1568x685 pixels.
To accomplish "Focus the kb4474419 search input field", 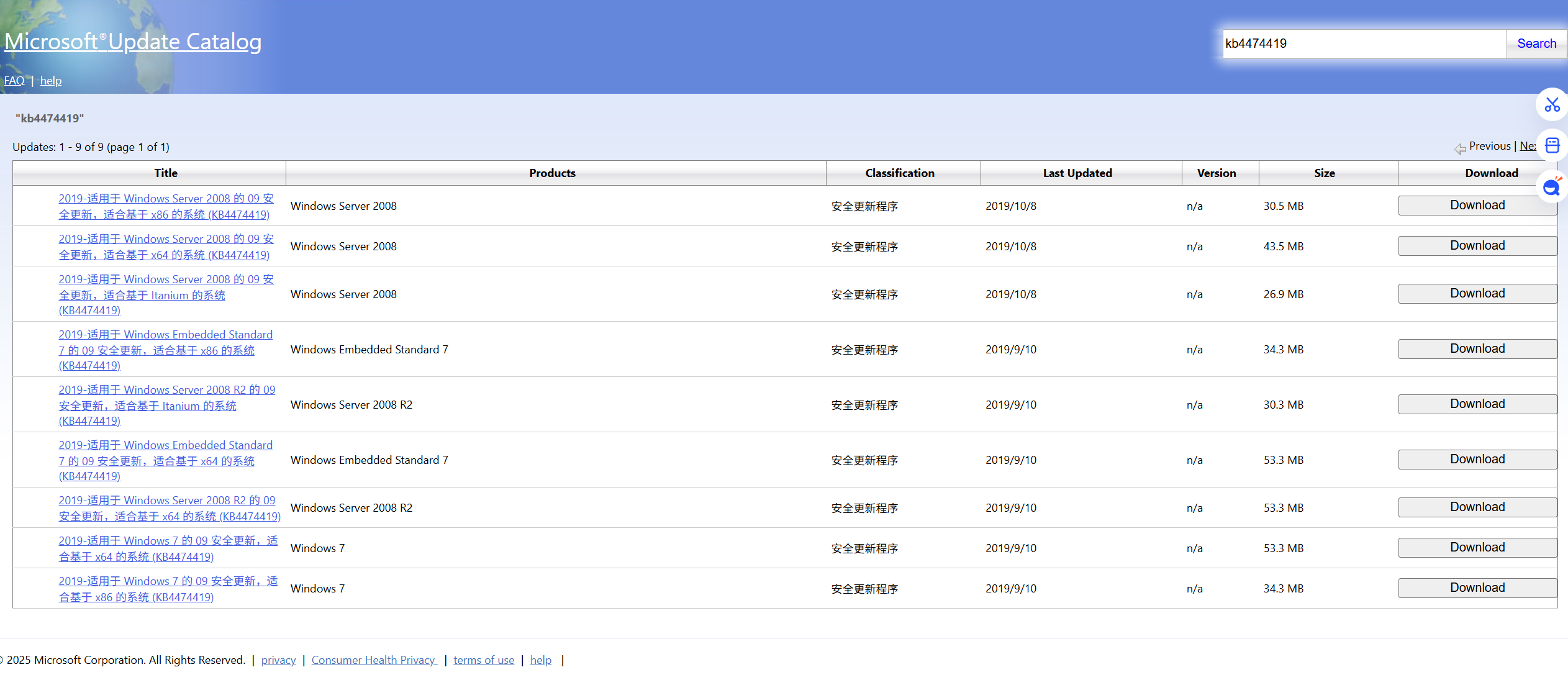I will coord(1364,43).
